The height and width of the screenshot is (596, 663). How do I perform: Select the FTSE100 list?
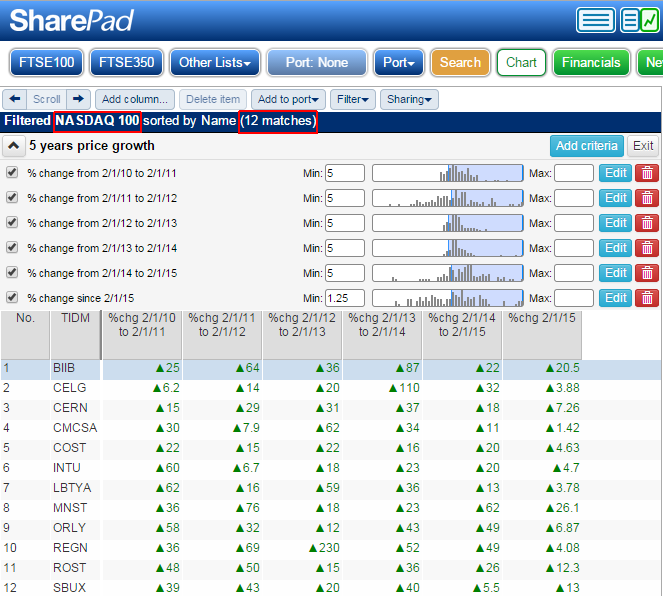point(47,63)
